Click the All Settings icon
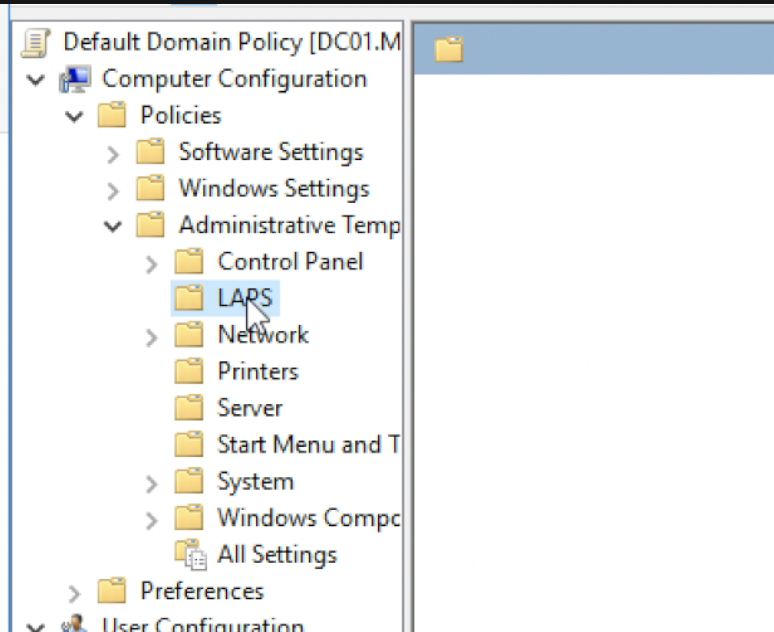This screenshot has width=774, height=632. (x=188, y=554)
